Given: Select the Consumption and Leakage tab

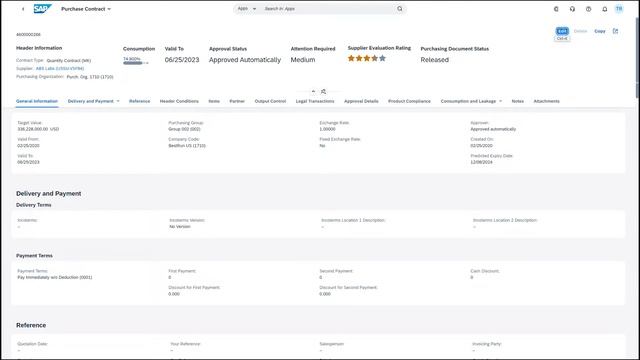Looking at the screenshot, I should (468, 101).
